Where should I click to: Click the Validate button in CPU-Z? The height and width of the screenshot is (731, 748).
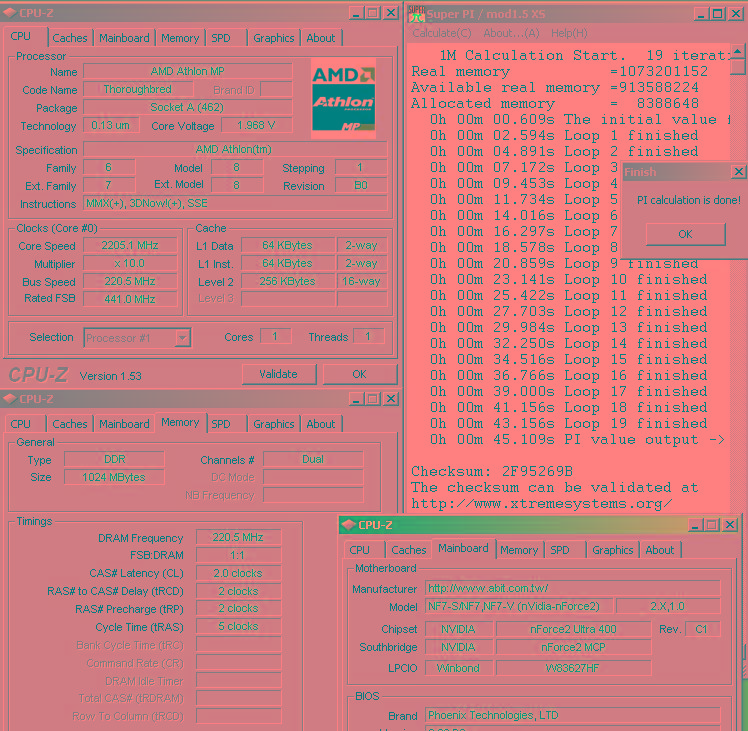[x=279, y=374]
